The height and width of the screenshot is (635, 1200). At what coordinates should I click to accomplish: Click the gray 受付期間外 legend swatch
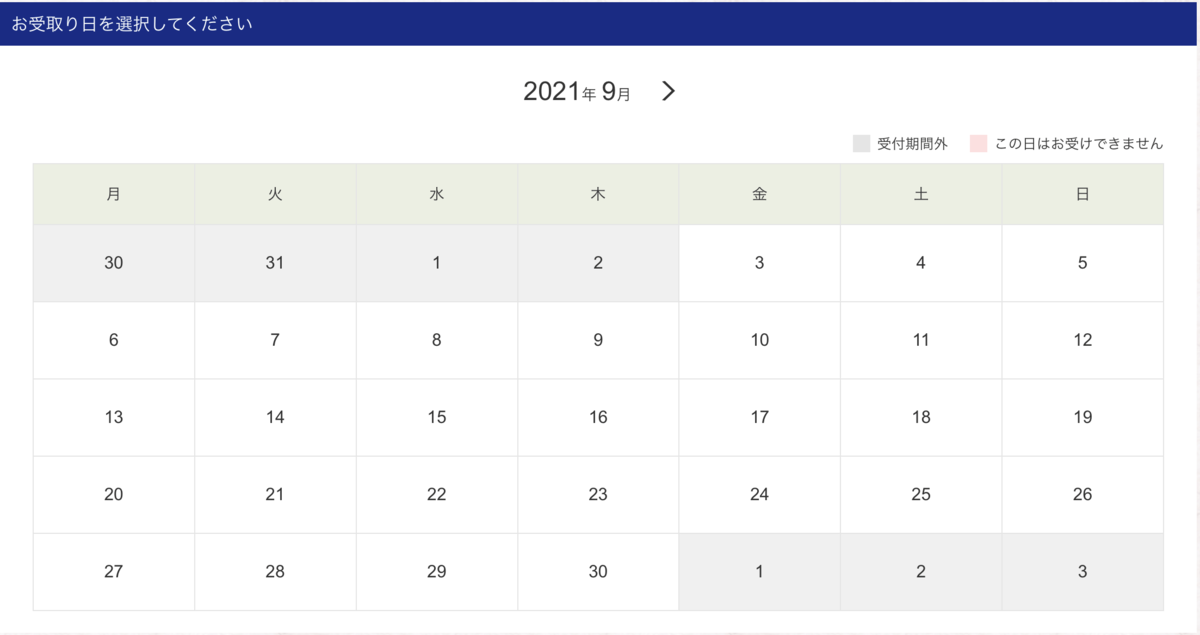[861, 144]
